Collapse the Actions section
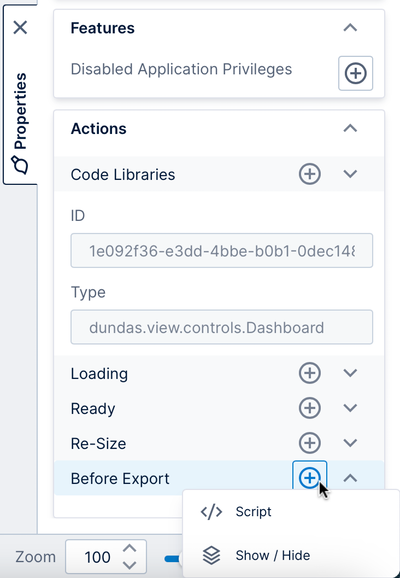The width and height of the screenshot is (400, 578). (350, 128)
